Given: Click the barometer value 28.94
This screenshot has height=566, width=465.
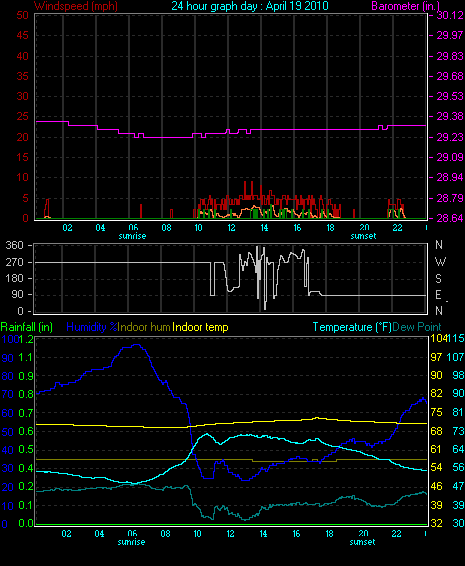Looking at the screenshot, I should coord(450,178).
